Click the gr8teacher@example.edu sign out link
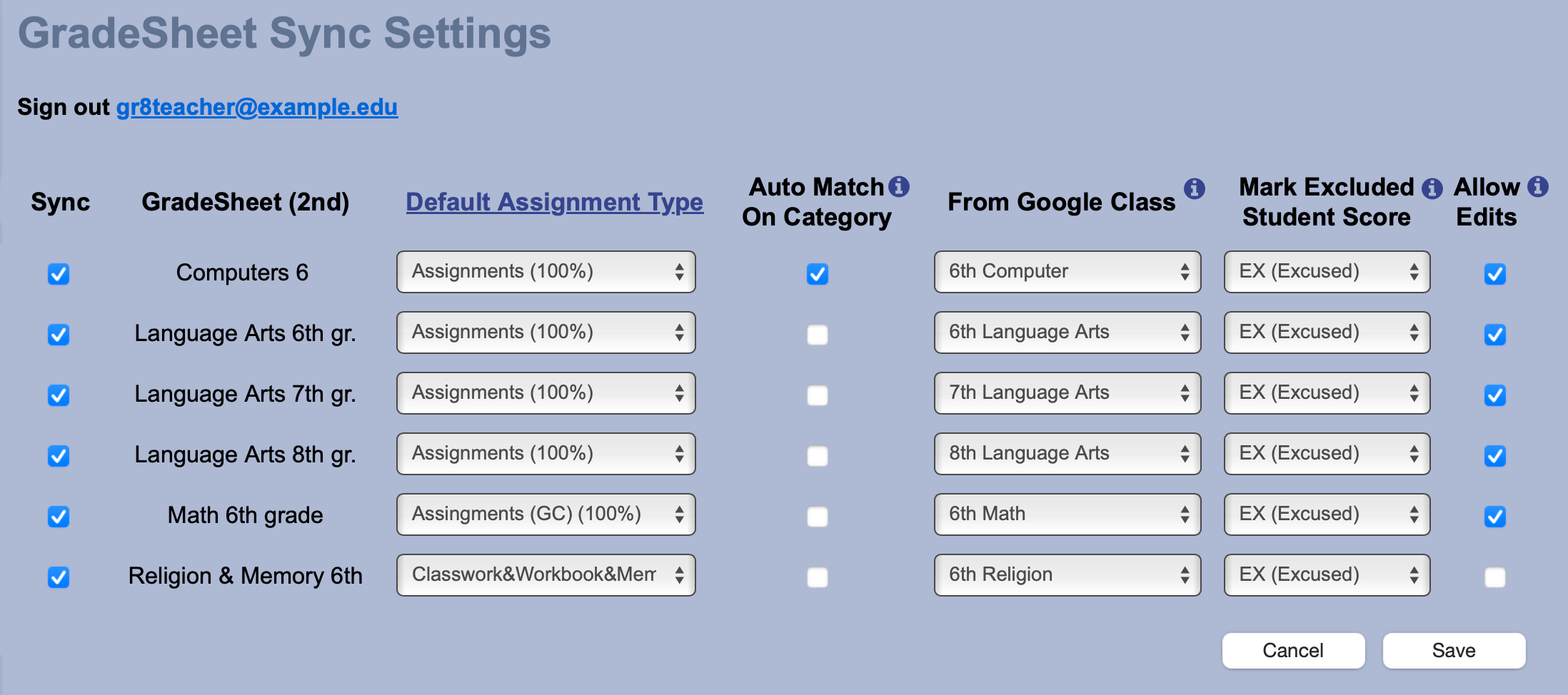 point(257,107)
